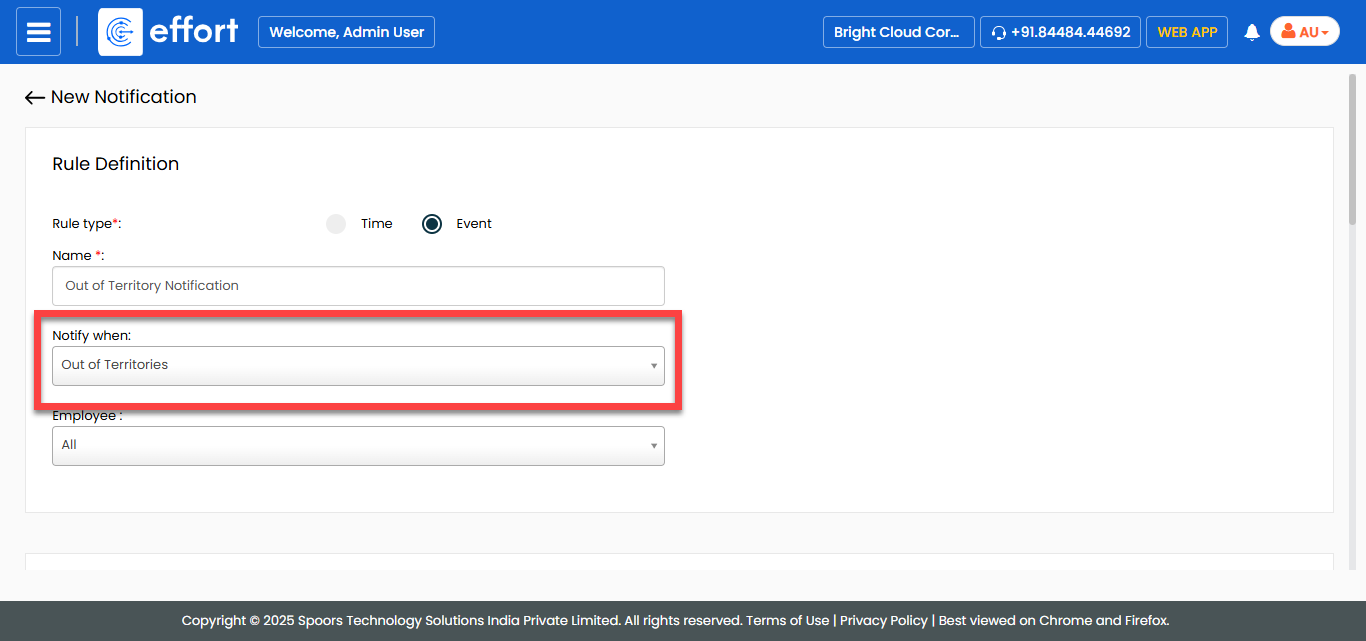Open the Notify when dropdown

(358, 366)
